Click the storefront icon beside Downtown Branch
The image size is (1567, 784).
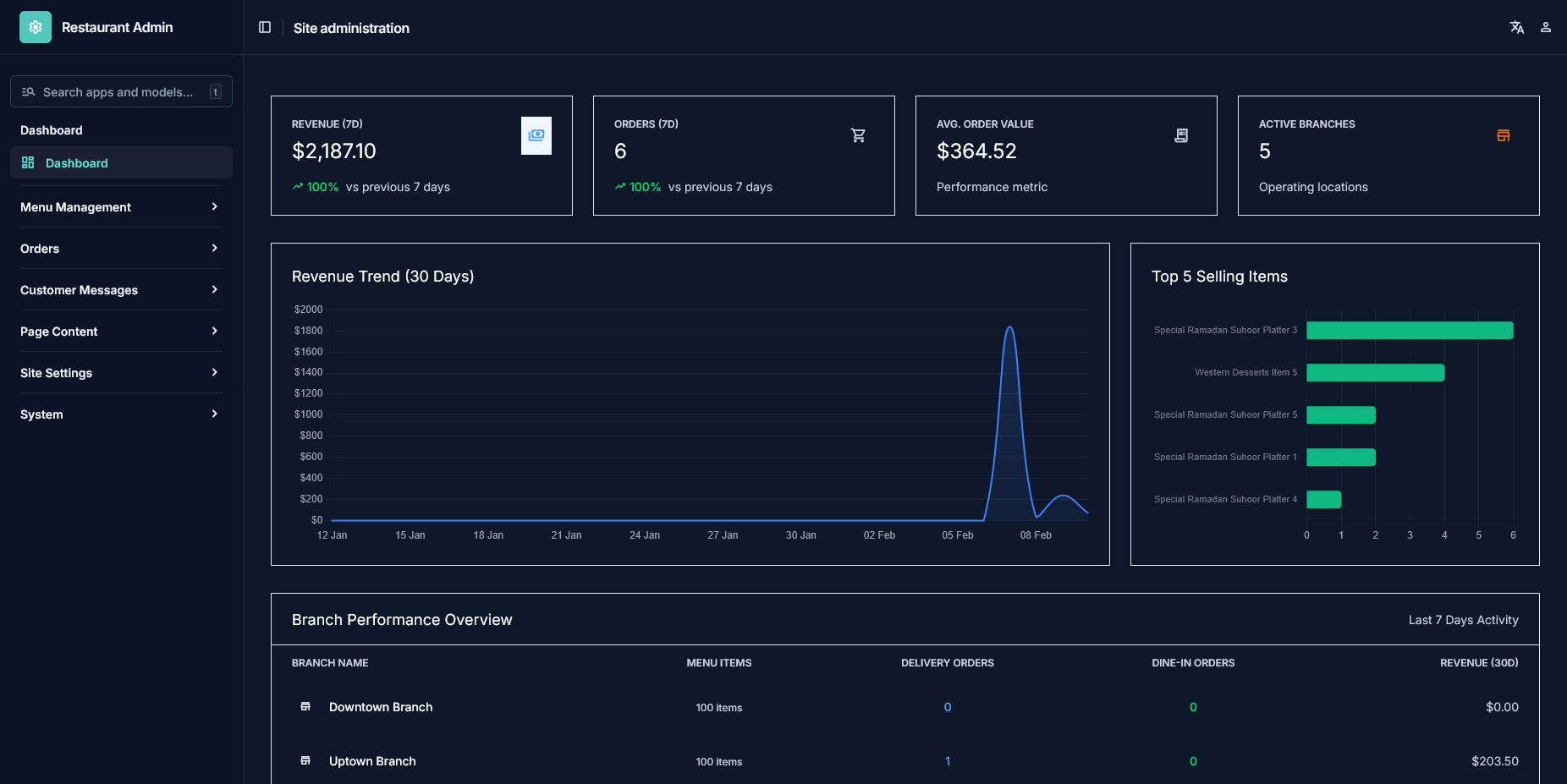tap(305, 707)
